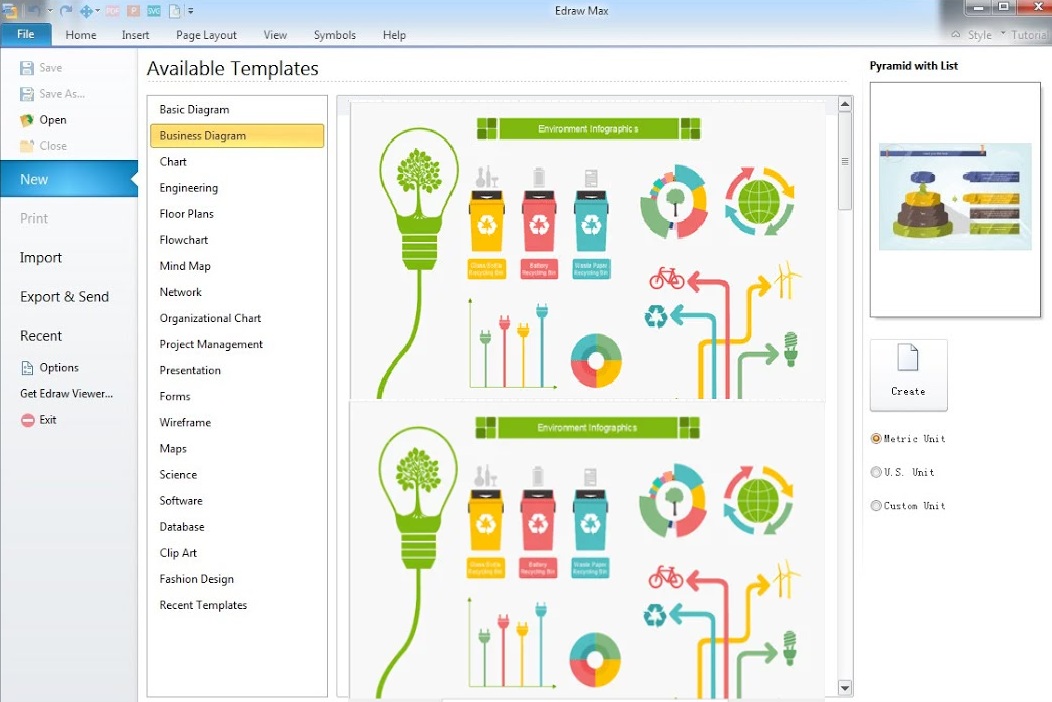Switch to the Symbols ribbon tab

(x=334, y=35)
